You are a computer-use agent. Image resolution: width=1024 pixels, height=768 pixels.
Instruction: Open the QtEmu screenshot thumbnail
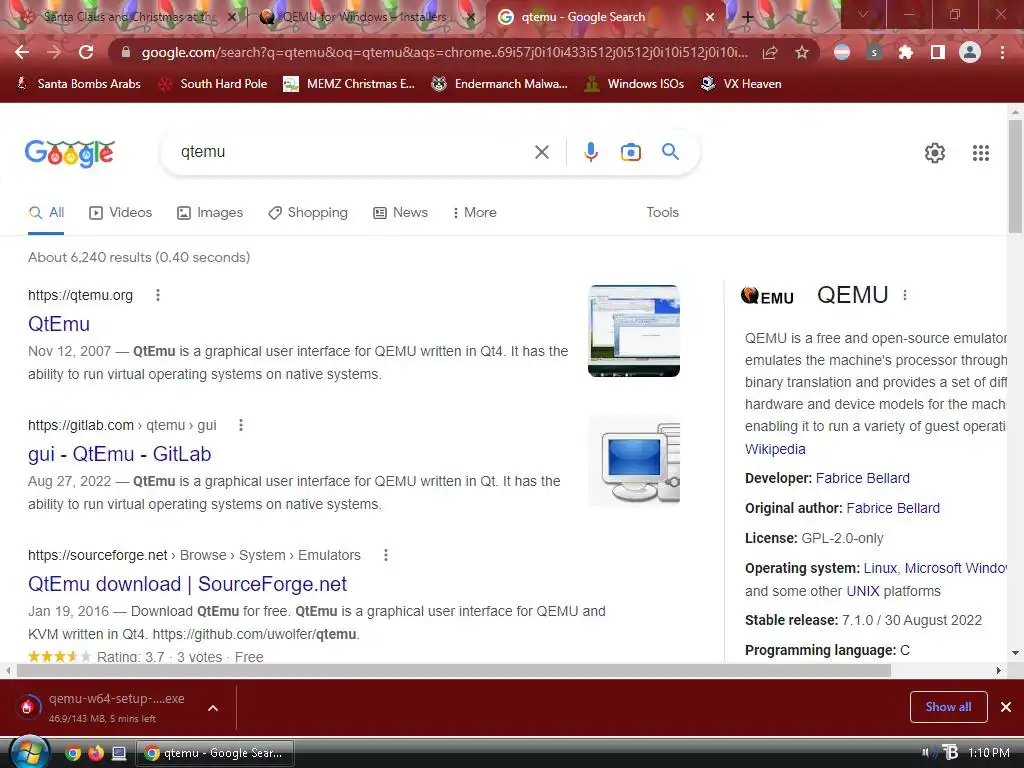tap(633, 331)
